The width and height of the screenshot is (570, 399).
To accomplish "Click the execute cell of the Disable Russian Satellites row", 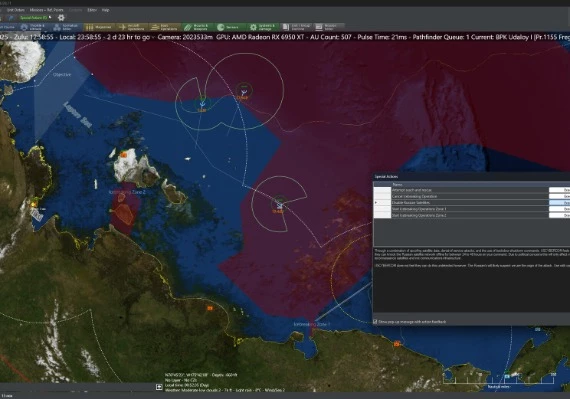I will pos(559,203).
